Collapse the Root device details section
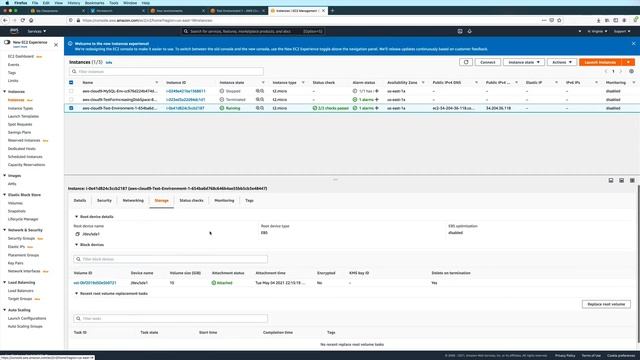640x360 pixels. 76,217
